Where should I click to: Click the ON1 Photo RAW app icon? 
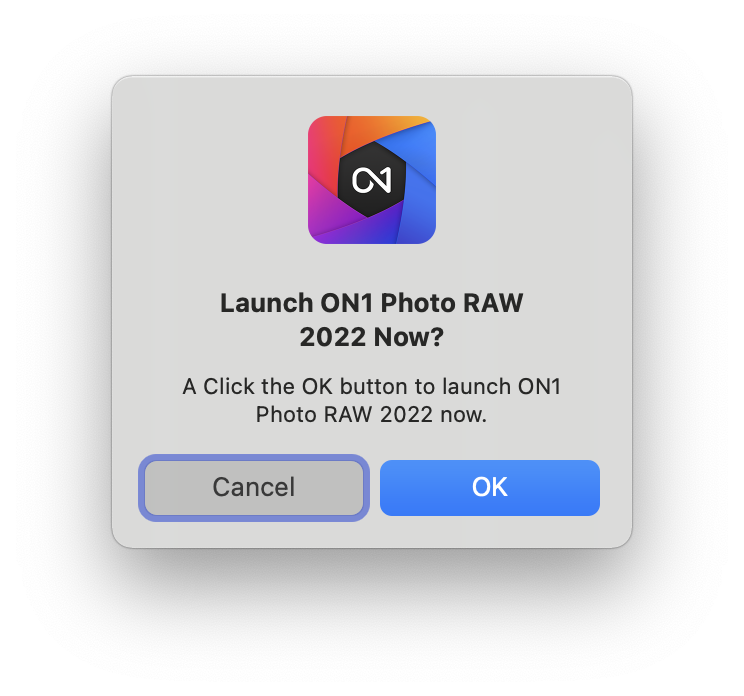click(372, 180)
